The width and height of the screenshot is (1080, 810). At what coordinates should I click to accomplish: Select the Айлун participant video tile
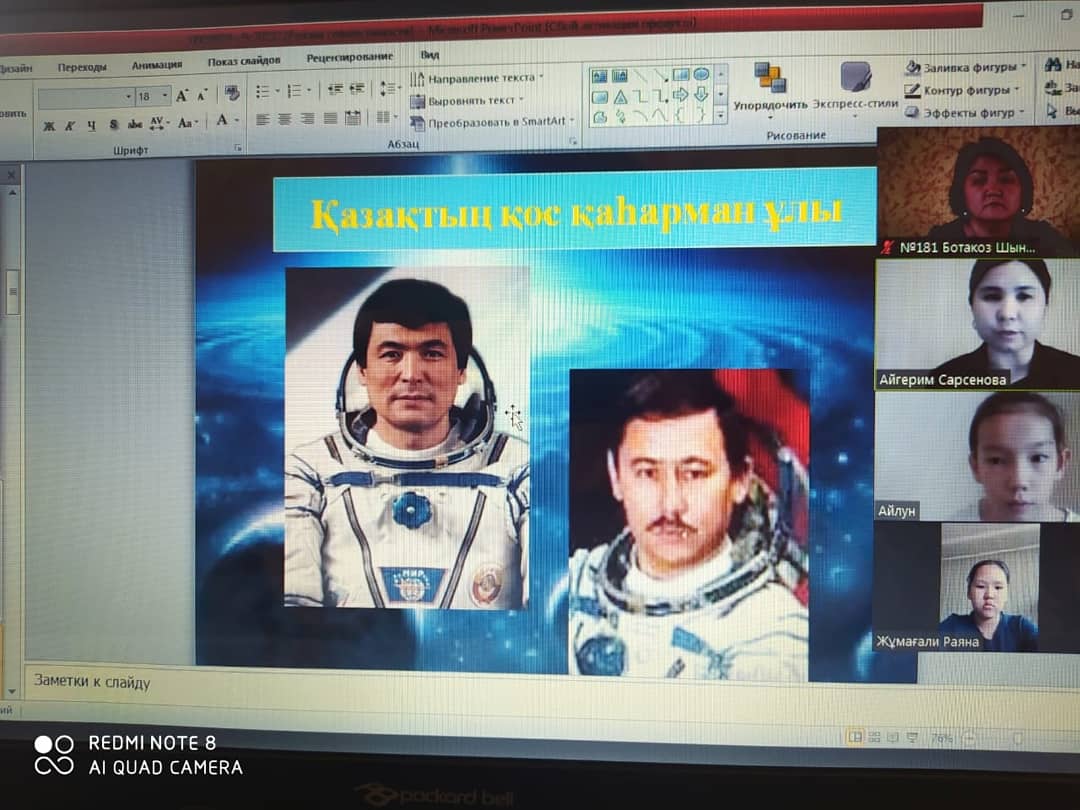[978, 456]
